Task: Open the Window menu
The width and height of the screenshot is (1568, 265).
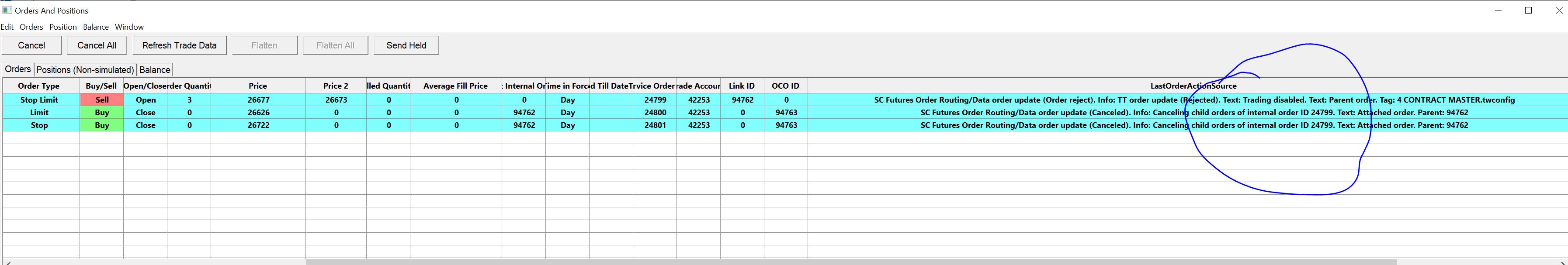Action: (x=129, y=27)
